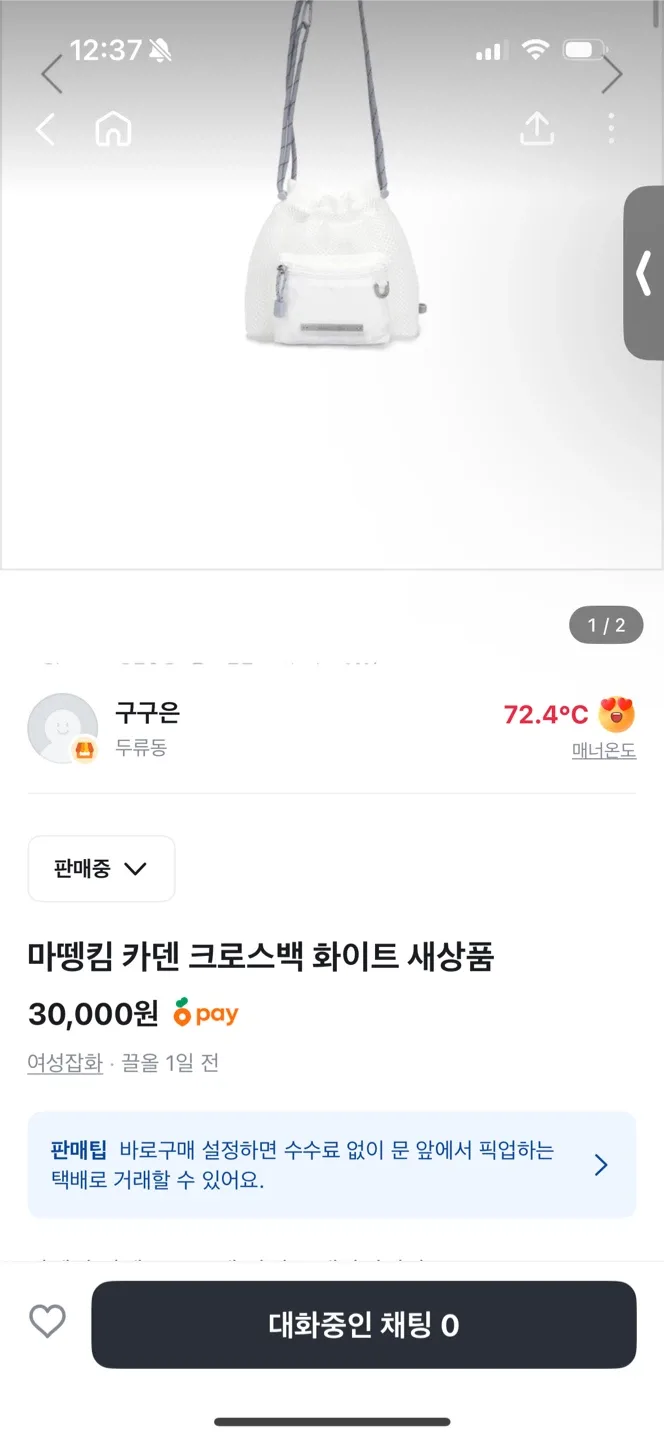
Task: Expand the 판매팁 banner chevron
Action: [x=601, y=1165]
